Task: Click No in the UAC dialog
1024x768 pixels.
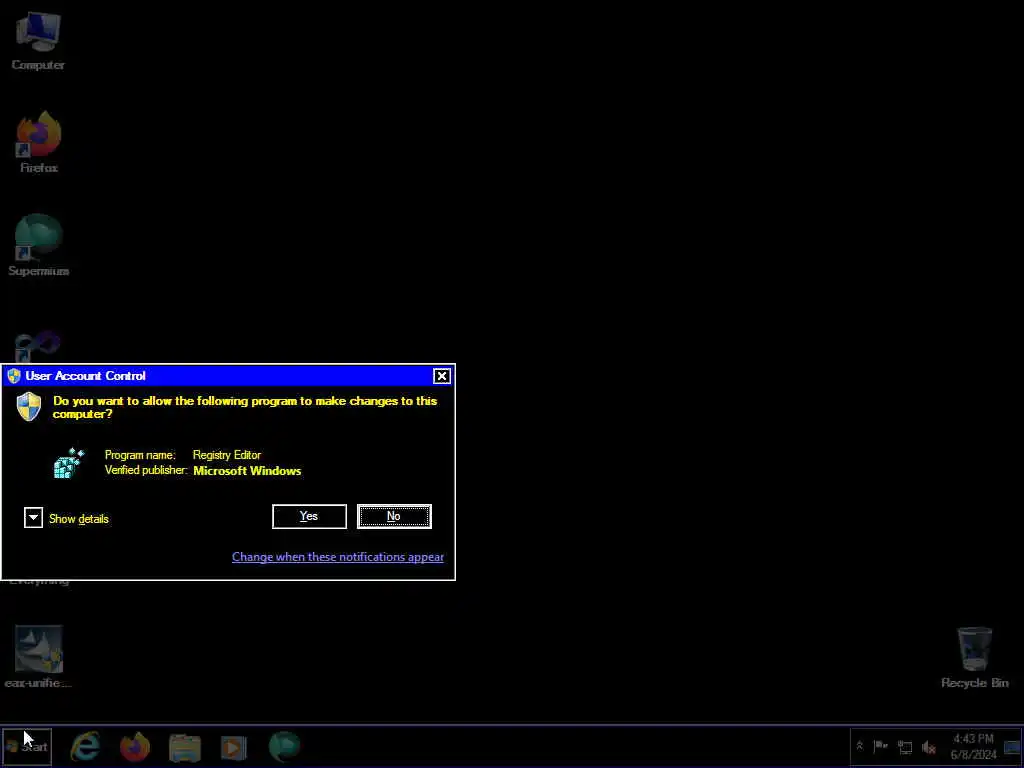Action: [x=394, y=516]
